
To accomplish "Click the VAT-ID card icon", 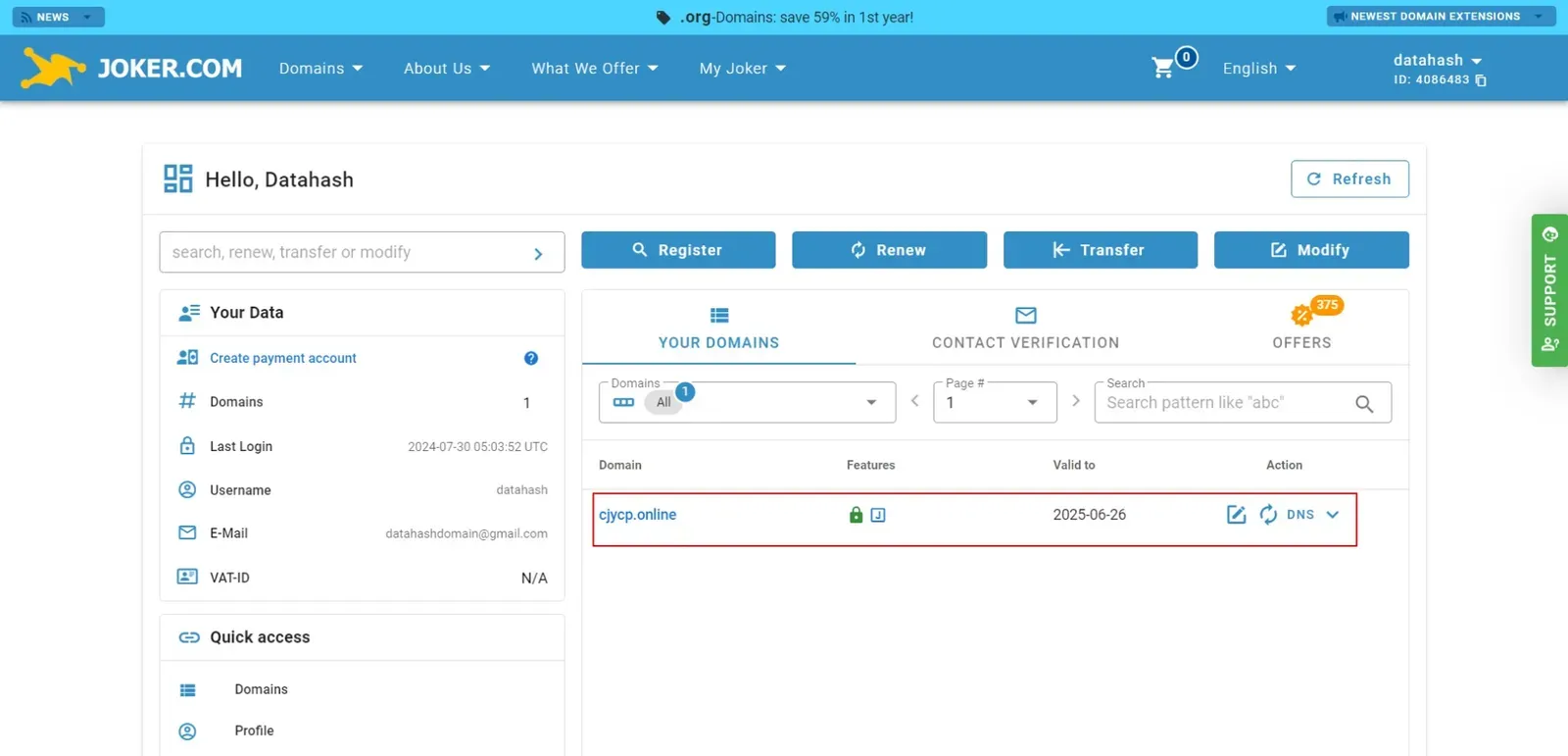I will tap(187, 577).
